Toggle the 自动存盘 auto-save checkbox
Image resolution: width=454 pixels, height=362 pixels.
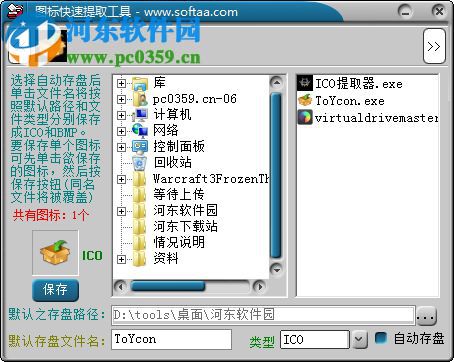coord(381,338)
